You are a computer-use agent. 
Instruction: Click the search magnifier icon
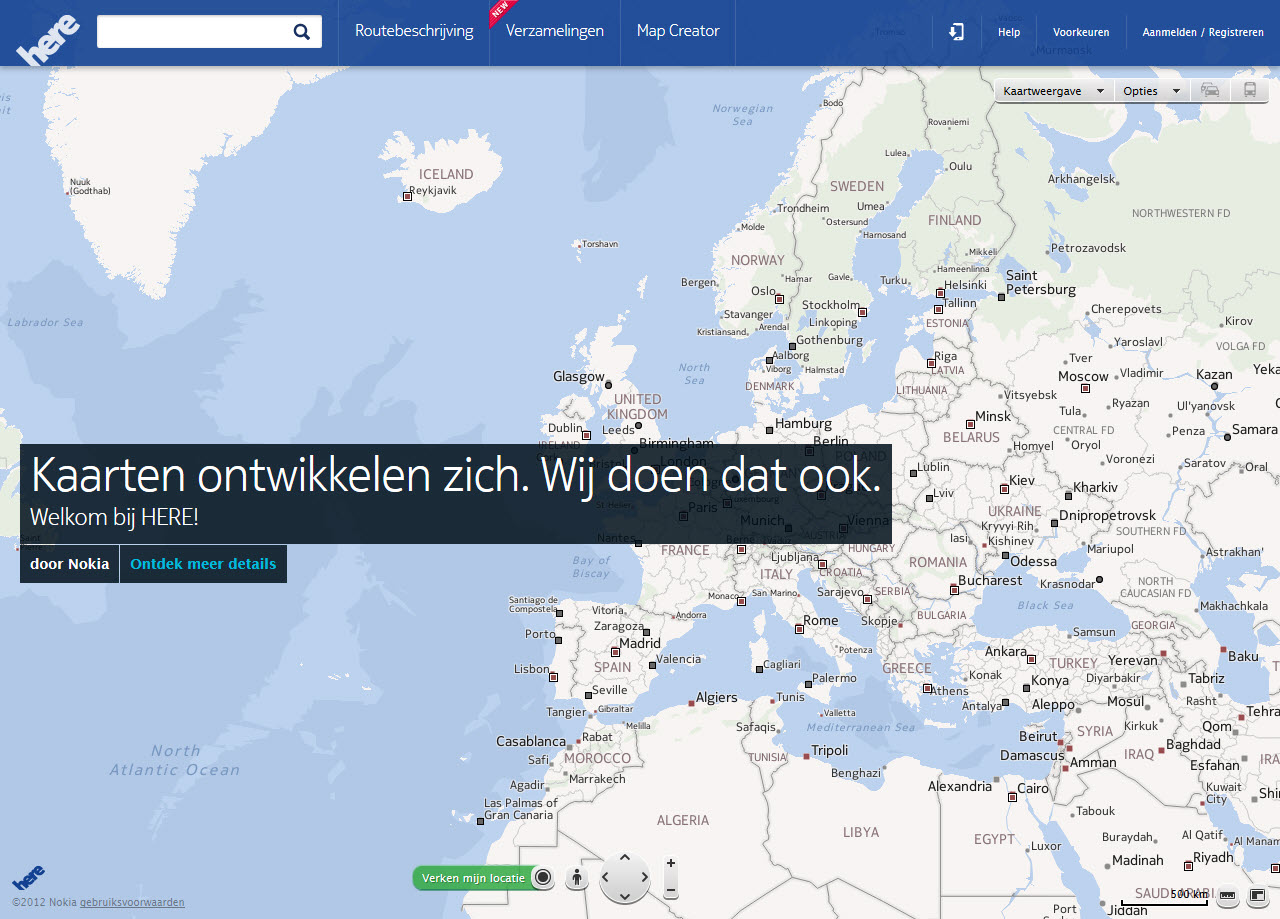pyautogui.click(x=301, y=32)
